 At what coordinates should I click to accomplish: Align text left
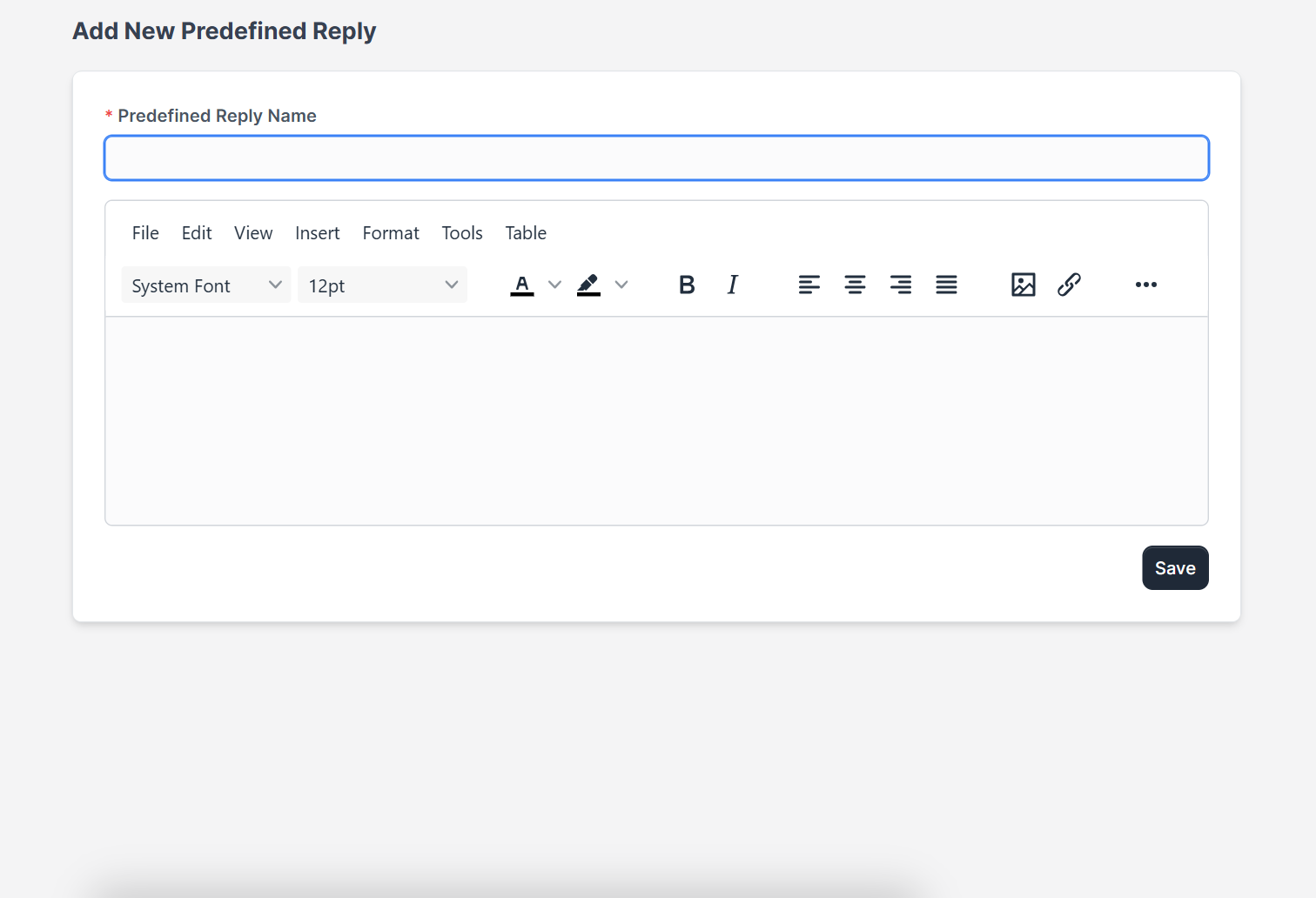pyautogui.click(x=809, y=285)
